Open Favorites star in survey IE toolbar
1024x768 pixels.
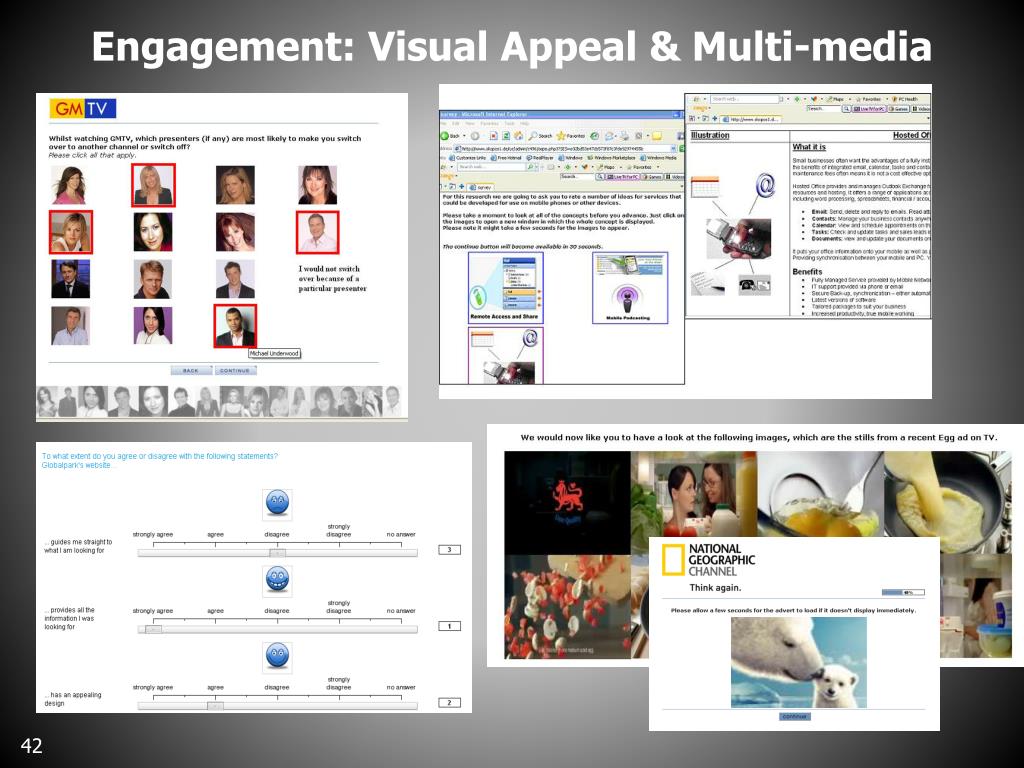(x=560, y=136)
